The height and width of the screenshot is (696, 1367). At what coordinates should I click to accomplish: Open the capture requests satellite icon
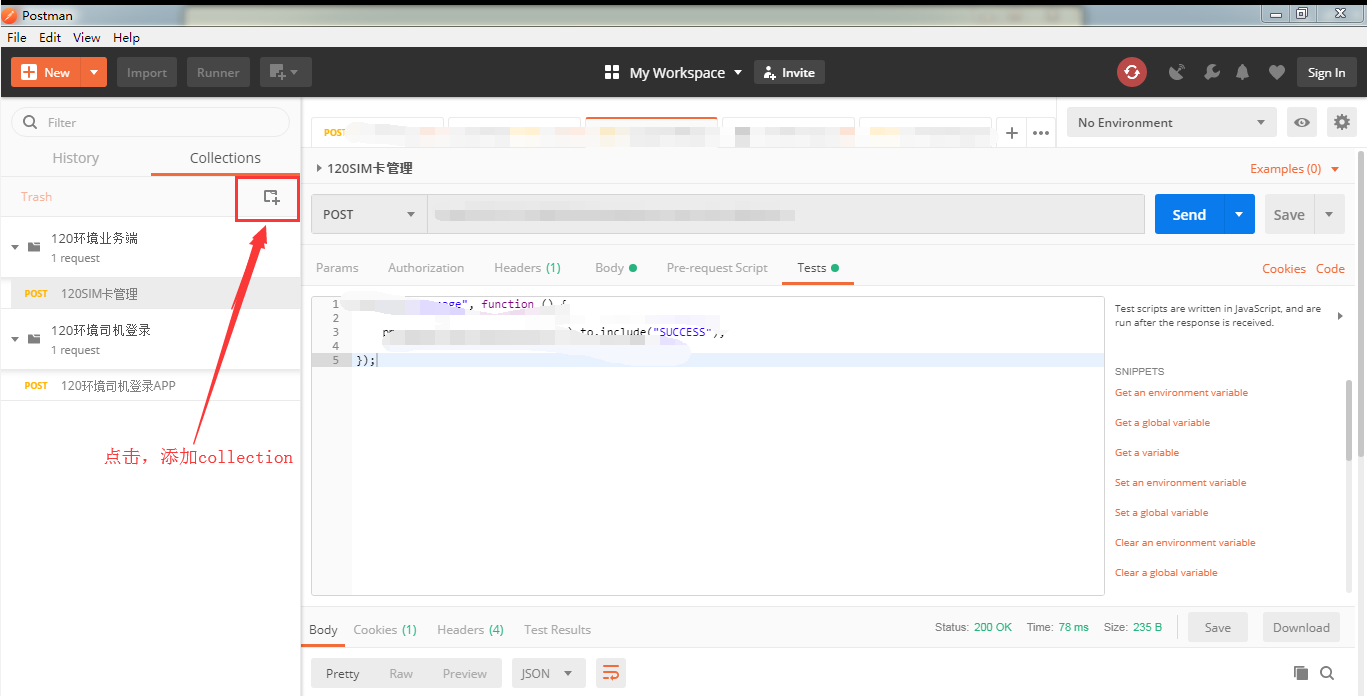point(1177,72)
